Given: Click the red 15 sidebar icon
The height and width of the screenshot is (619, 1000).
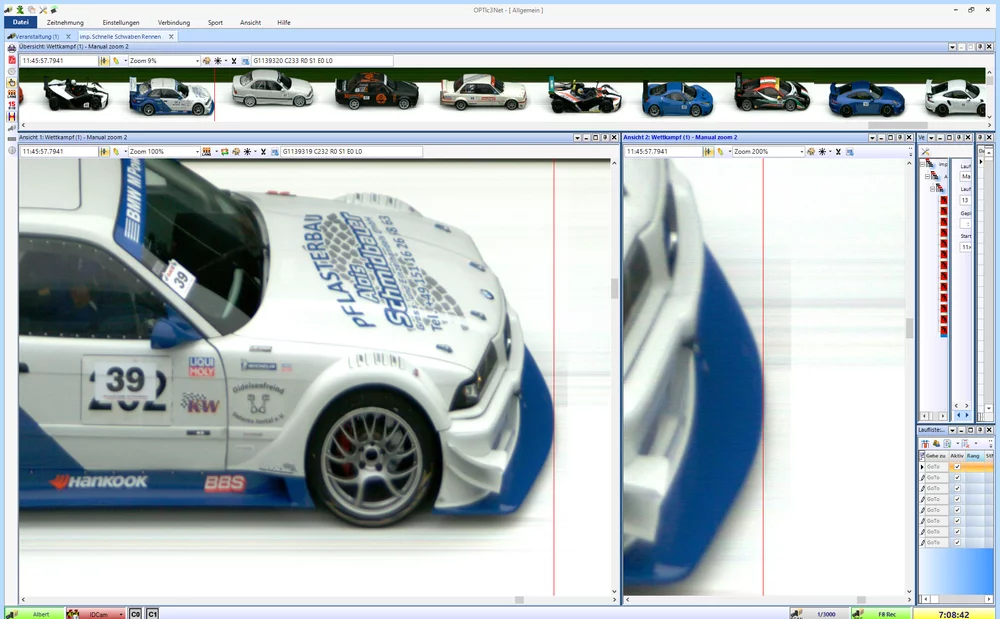Looking at the screenshot, I should [11, 105].
